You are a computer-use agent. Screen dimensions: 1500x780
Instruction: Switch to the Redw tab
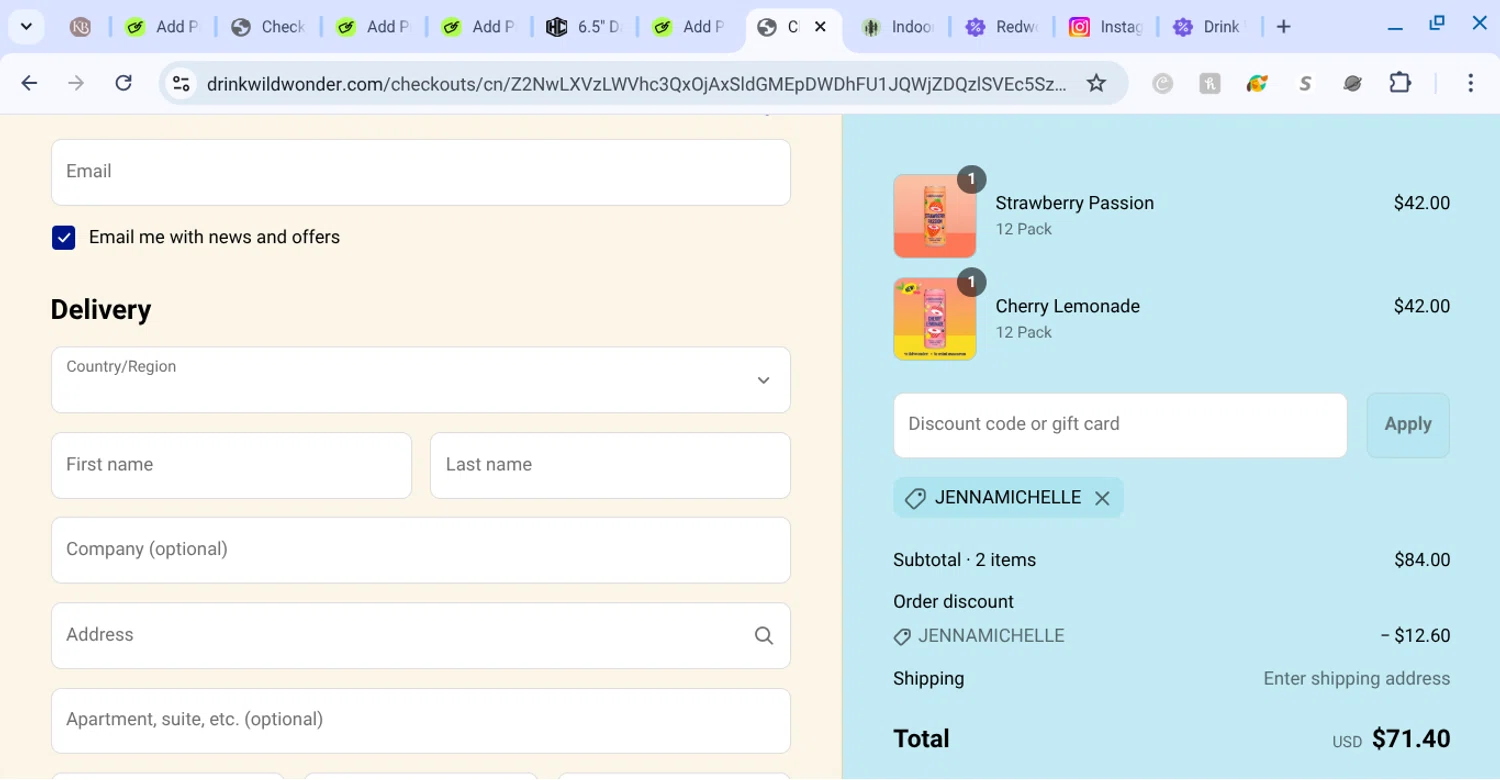(1003, 27)
